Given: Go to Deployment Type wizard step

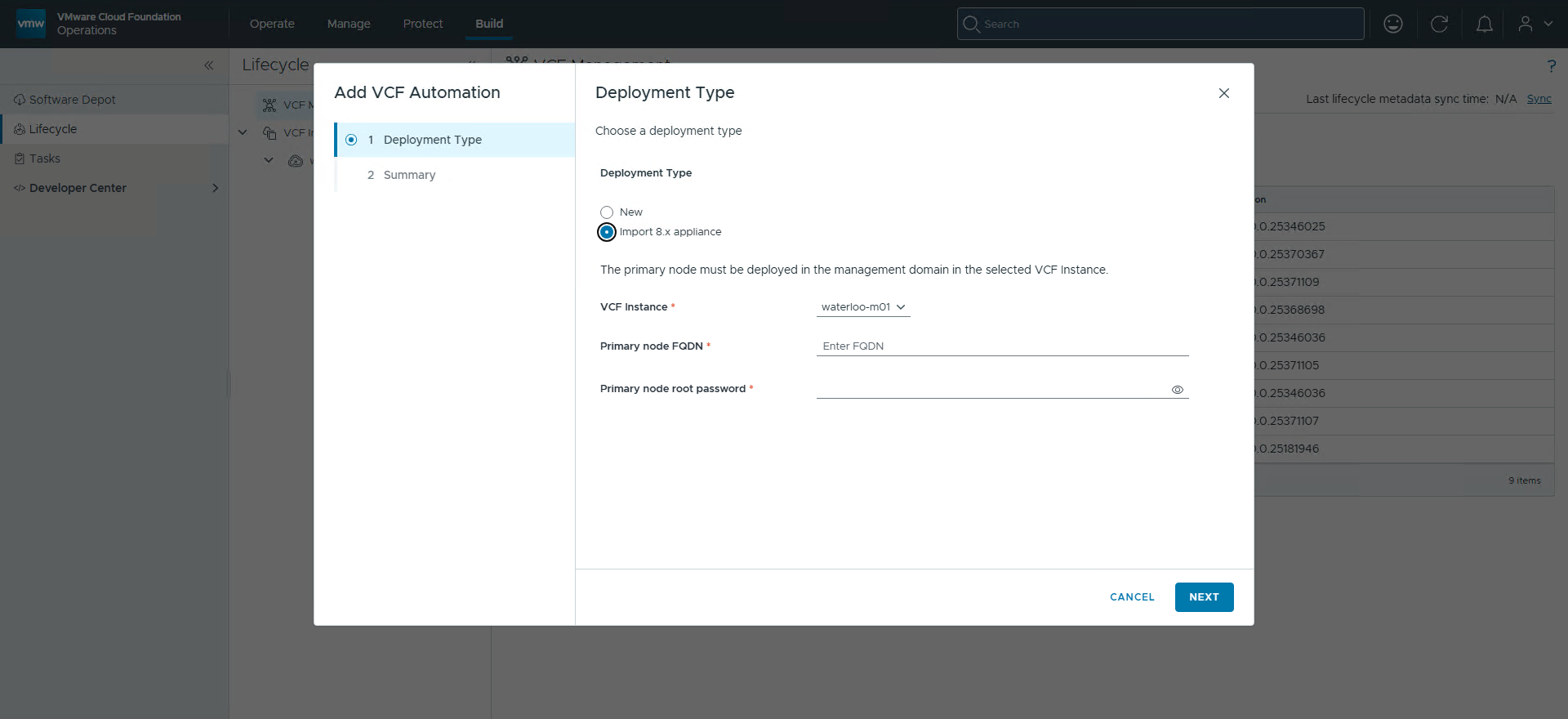Looking at the screenshot, I should click(455, 140).
